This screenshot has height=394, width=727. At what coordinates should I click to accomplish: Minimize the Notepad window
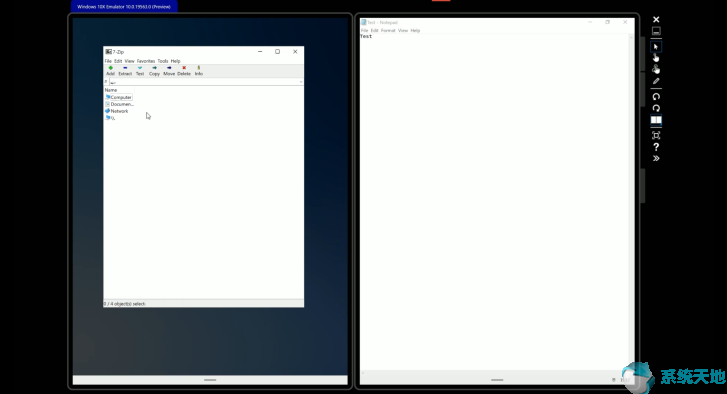[x=590, y=22]
